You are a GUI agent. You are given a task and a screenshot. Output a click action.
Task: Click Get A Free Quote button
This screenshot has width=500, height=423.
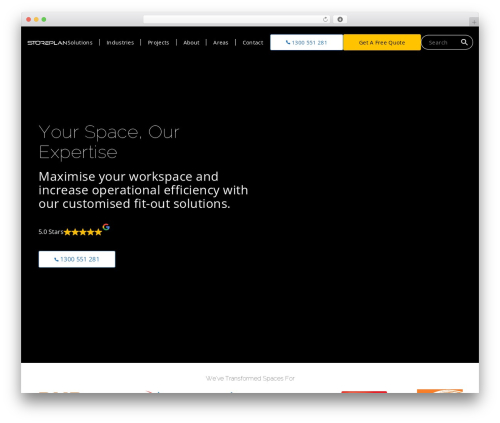[x=382, y=42]
